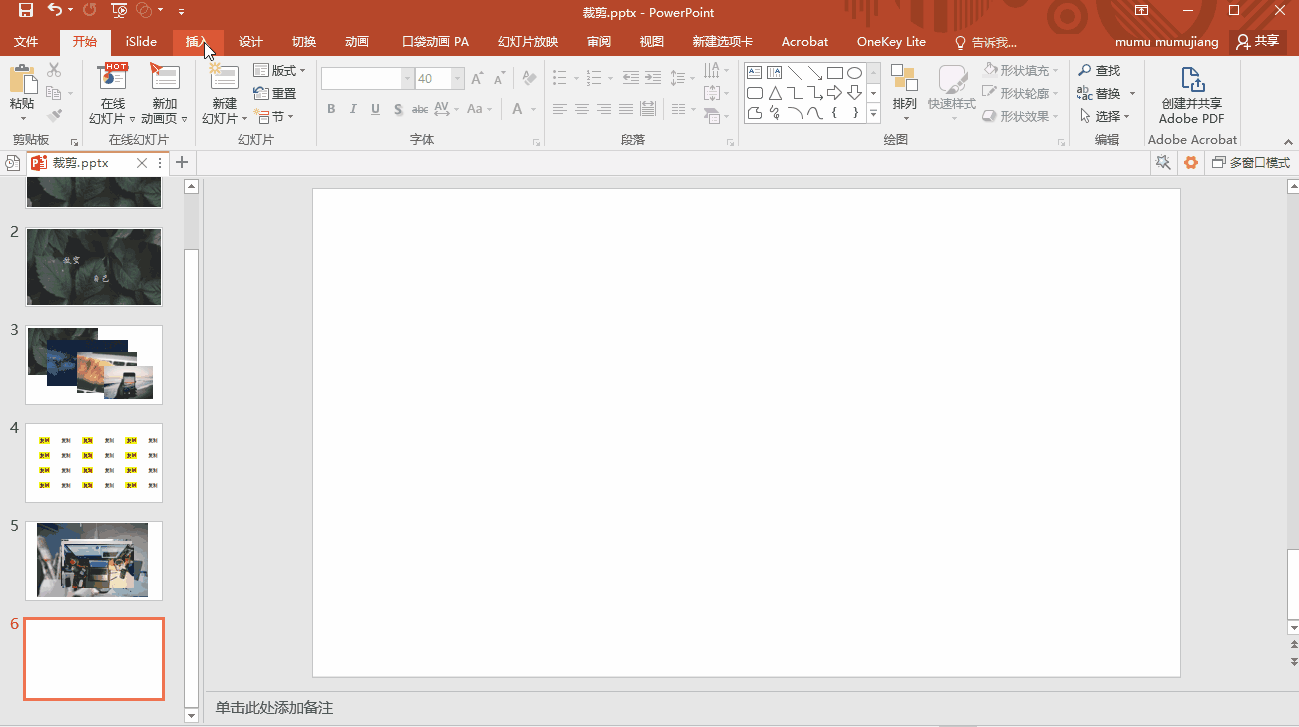Expand the shapes gallery more arrow
The width and height of the screenshot is (1299, 727).
tap(873, 114)
